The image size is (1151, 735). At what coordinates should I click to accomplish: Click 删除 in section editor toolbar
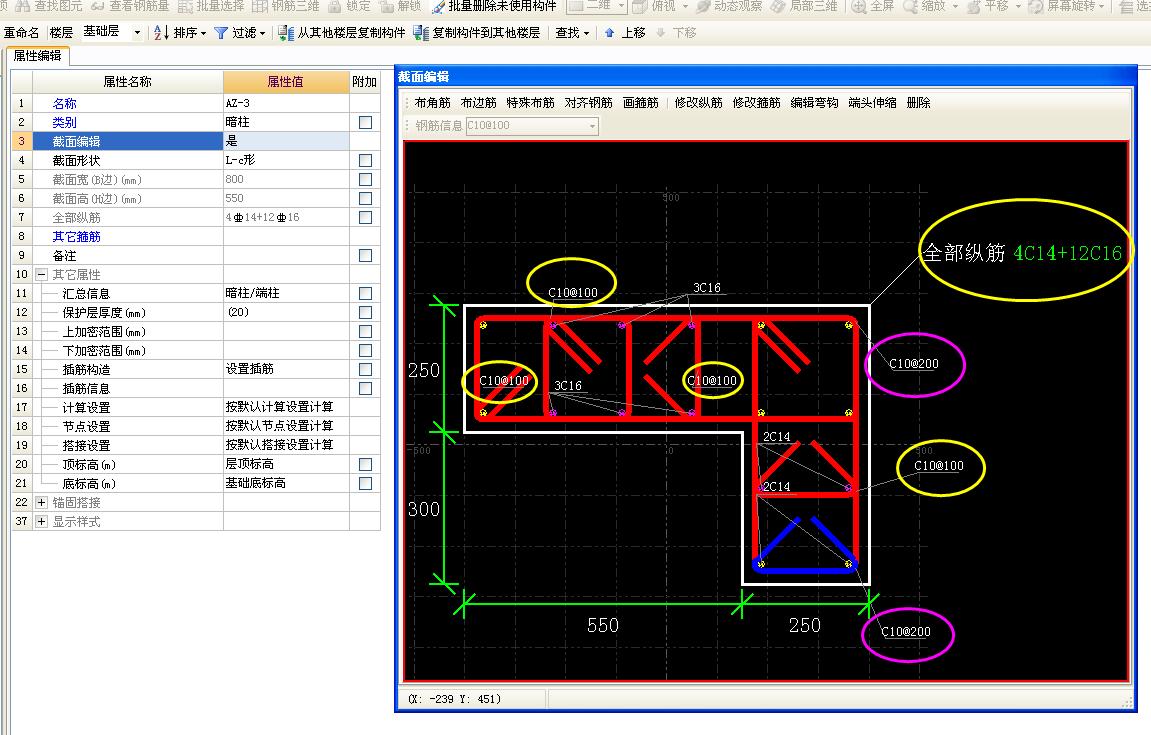(x=918, y=103)
